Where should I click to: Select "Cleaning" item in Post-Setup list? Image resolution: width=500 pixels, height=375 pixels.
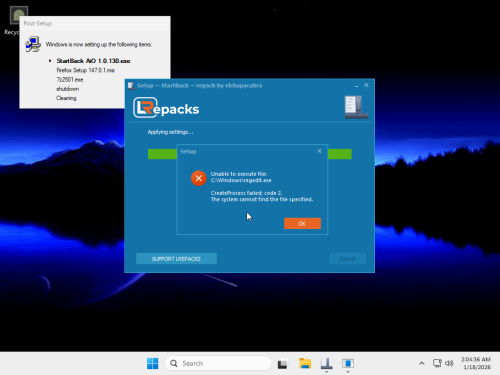point(66,98)
